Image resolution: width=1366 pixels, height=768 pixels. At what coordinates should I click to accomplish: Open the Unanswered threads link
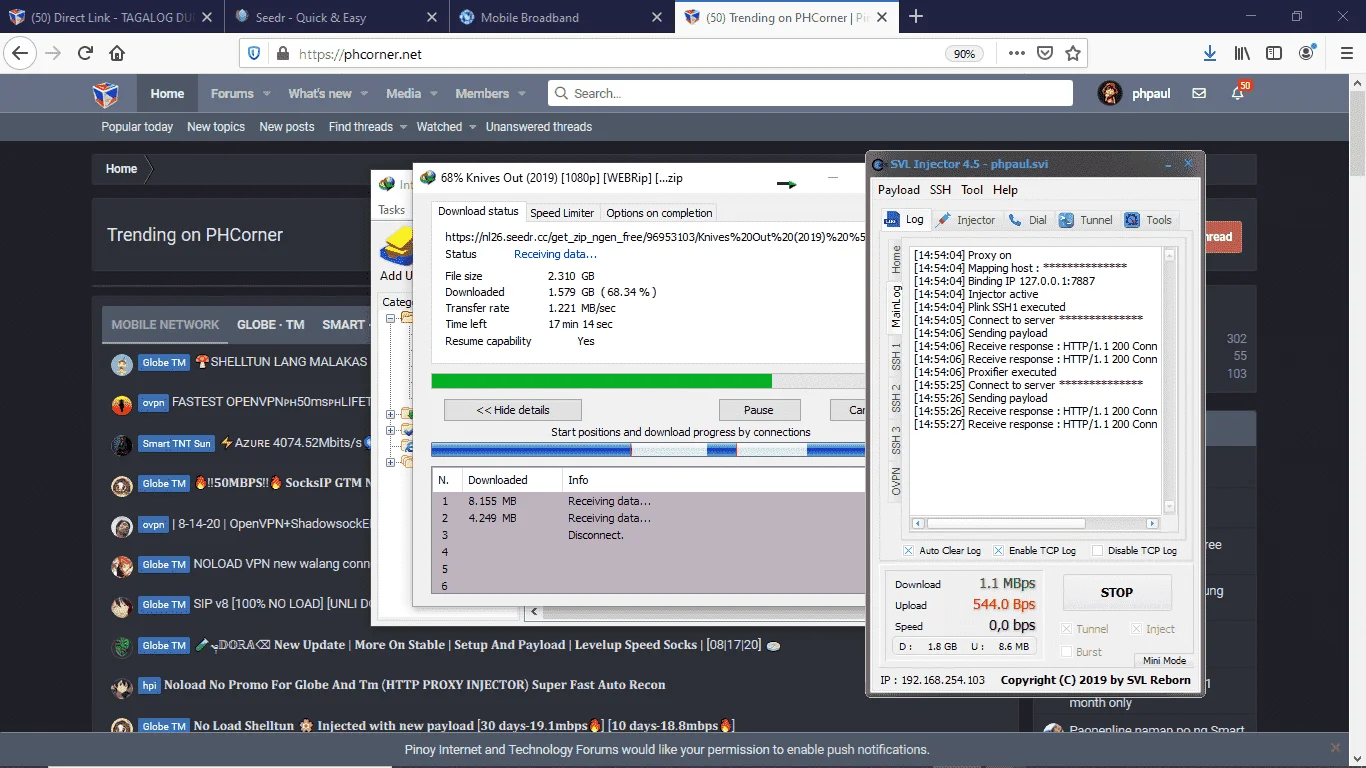539,127
